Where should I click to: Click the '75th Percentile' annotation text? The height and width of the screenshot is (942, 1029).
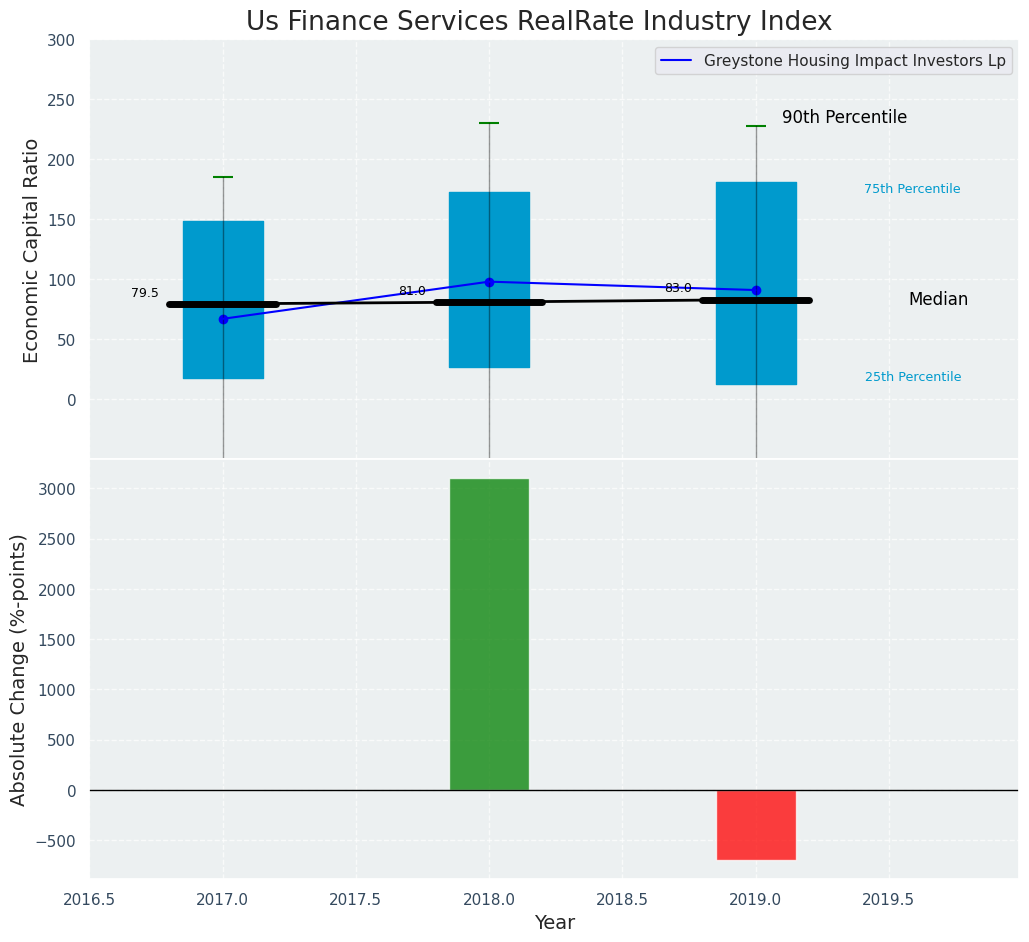click(x=912, y=189)
